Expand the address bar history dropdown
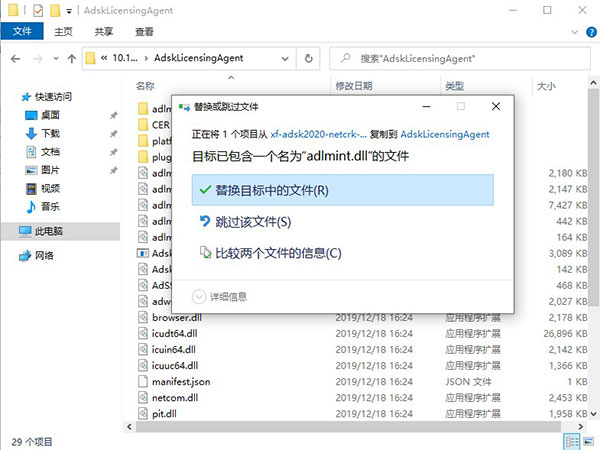The image size is (600, 450). [293, 58]
